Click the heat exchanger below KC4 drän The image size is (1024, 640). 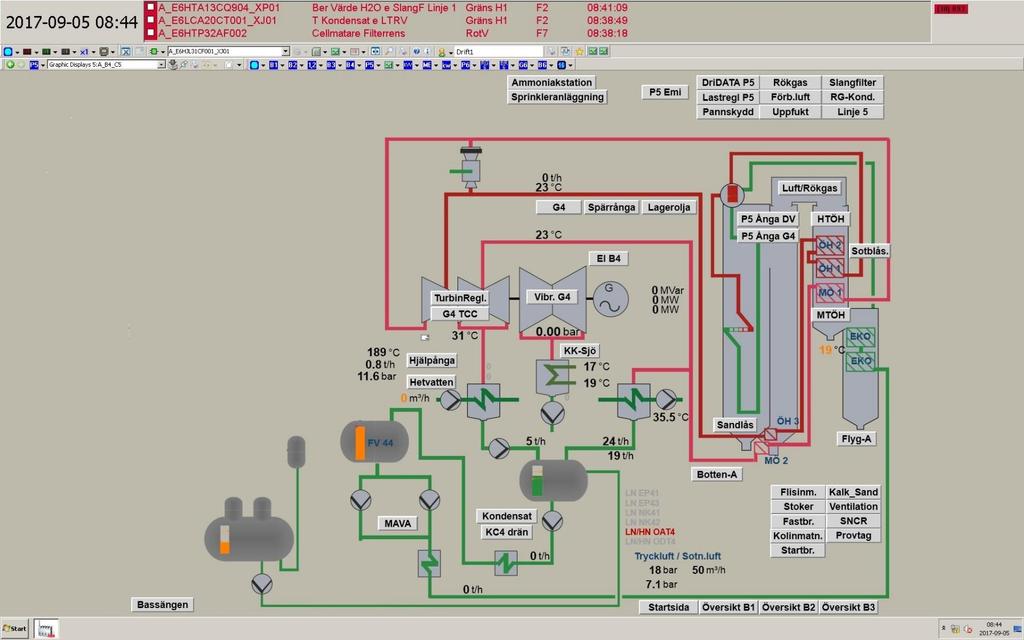point(505,563)
